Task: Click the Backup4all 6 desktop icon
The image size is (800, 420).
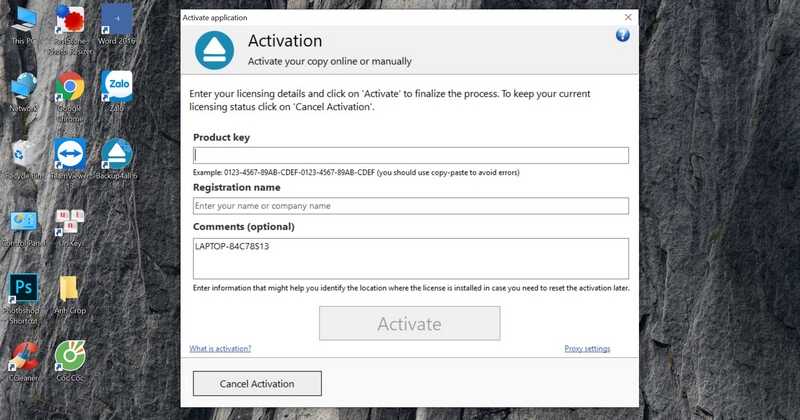Action: point(117,154)
